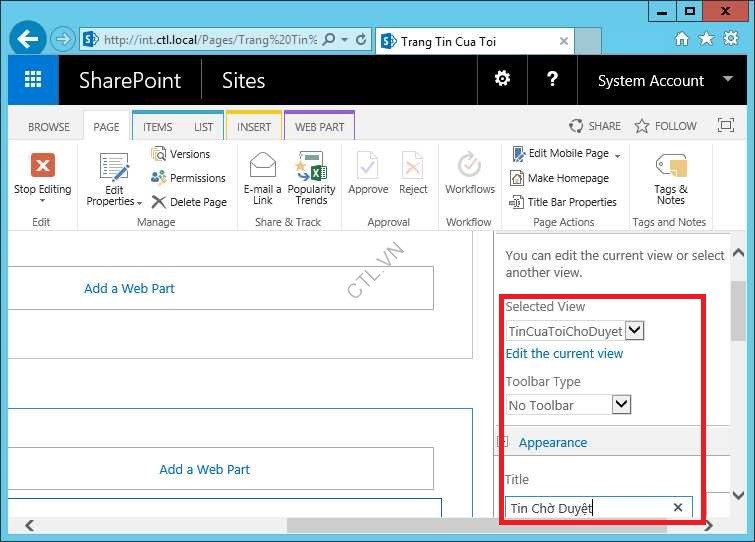Open the Toolbar Type dropdown
The height and width of the screenshot is (542, 755).
(621, 404)
